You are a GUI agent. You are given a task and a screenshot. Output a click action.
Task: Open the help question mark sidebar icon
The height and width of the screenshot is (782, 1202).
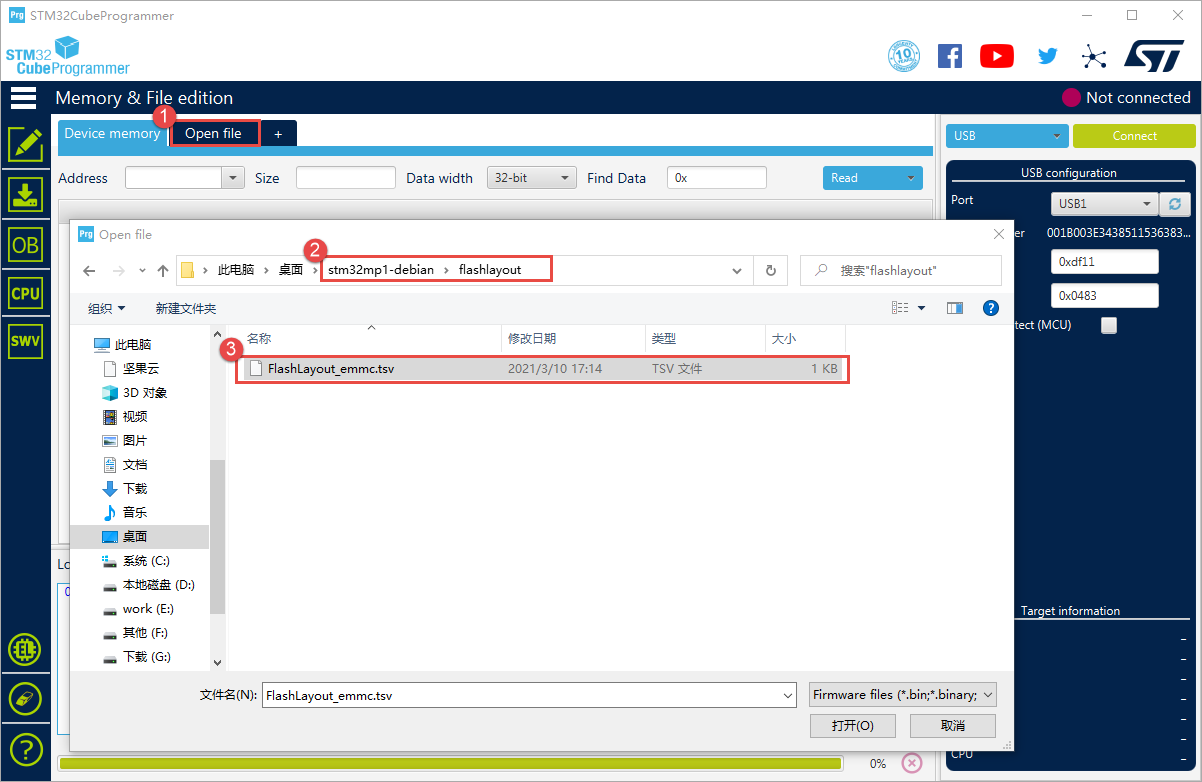25,748
